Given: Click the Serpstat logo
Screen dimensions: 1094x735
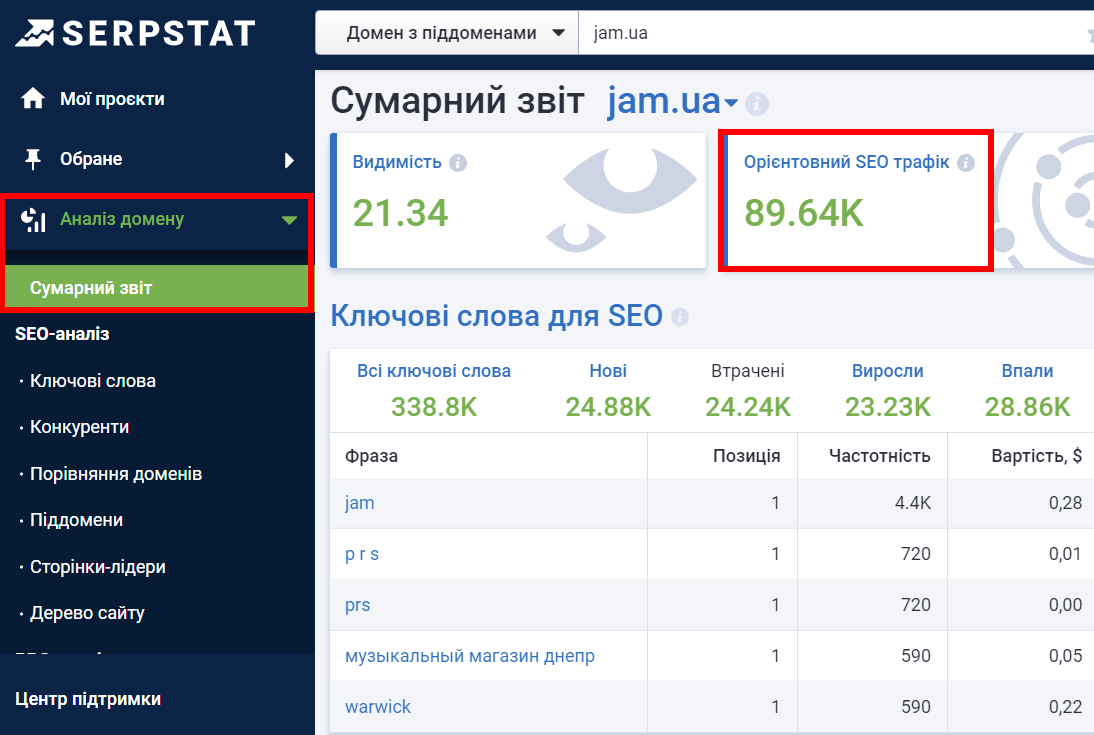Looking at the screenshot, I should click(x=135, y=33).
